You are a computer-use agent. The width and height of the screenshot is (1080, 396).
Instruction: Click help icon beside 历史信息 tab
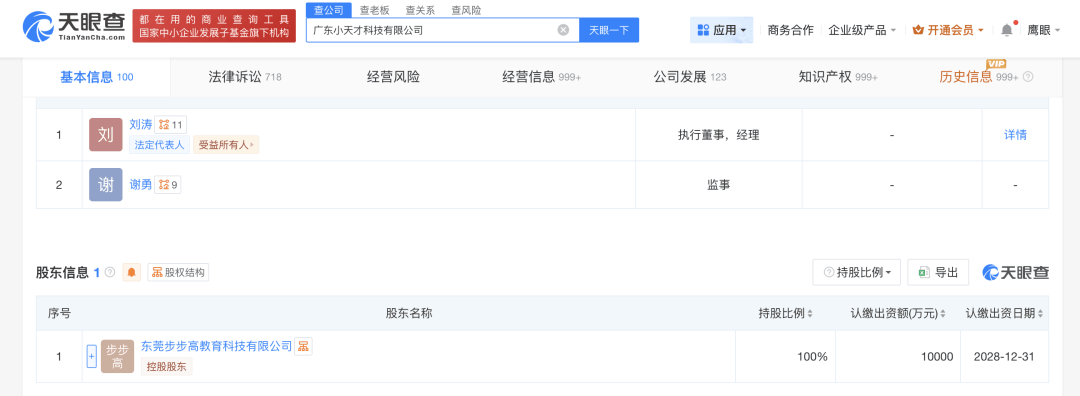pyautogui.click(x=1028, y=77)
